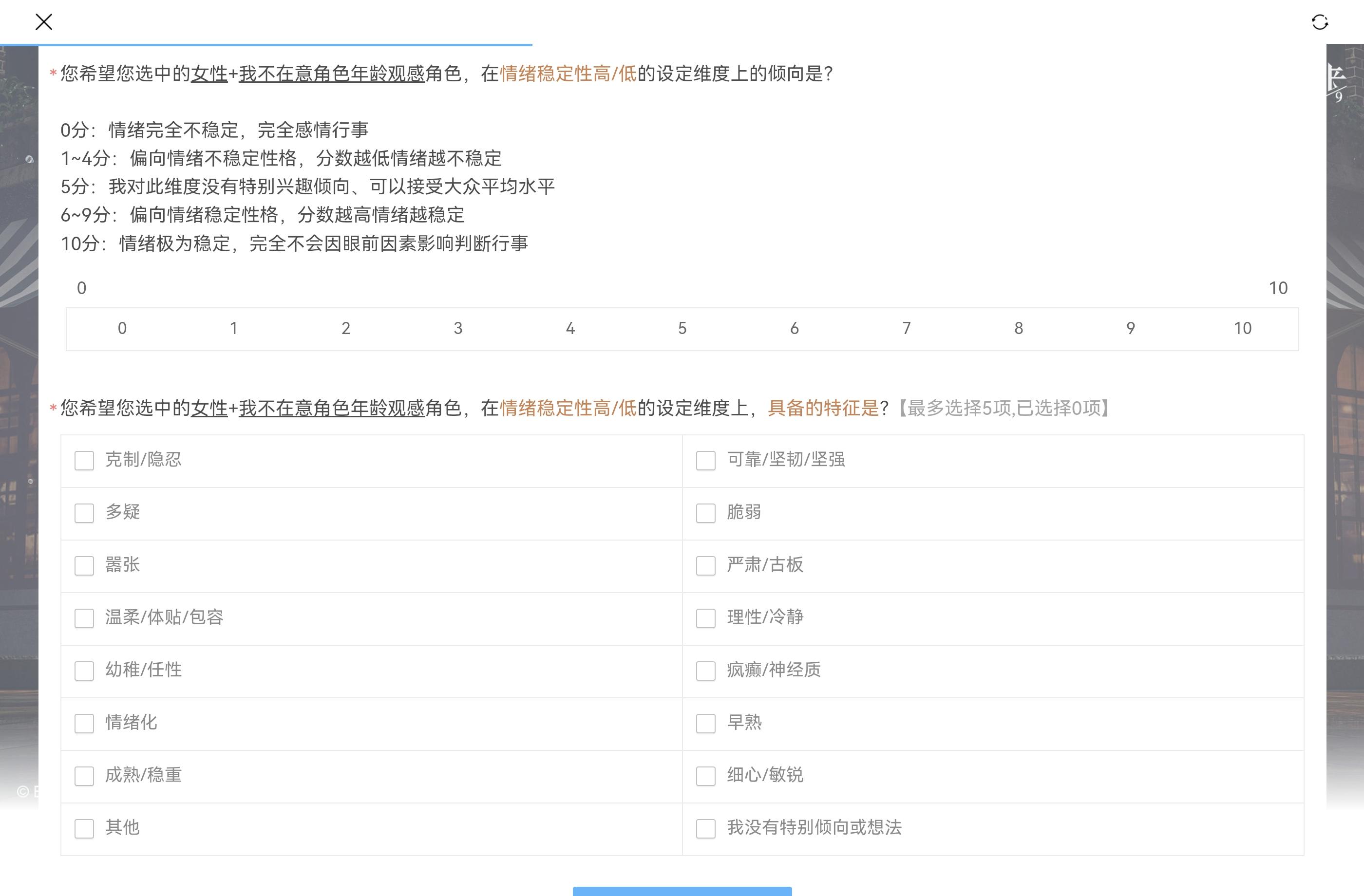Screen dimensions: 1364x896
Task: Pick score 10 on the rating scale
Action: (x=1243, y=329)
